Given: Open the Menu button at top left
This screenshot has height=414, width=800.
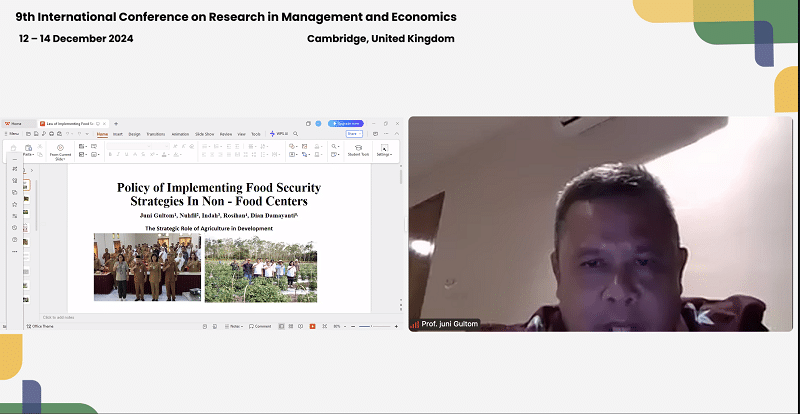Looking at the screenshot, I should click(13, 133).
